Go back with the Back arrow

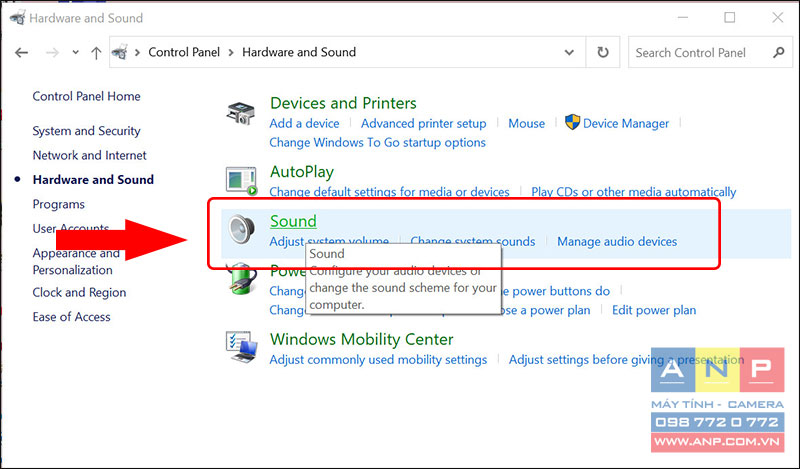coord(21,52)
